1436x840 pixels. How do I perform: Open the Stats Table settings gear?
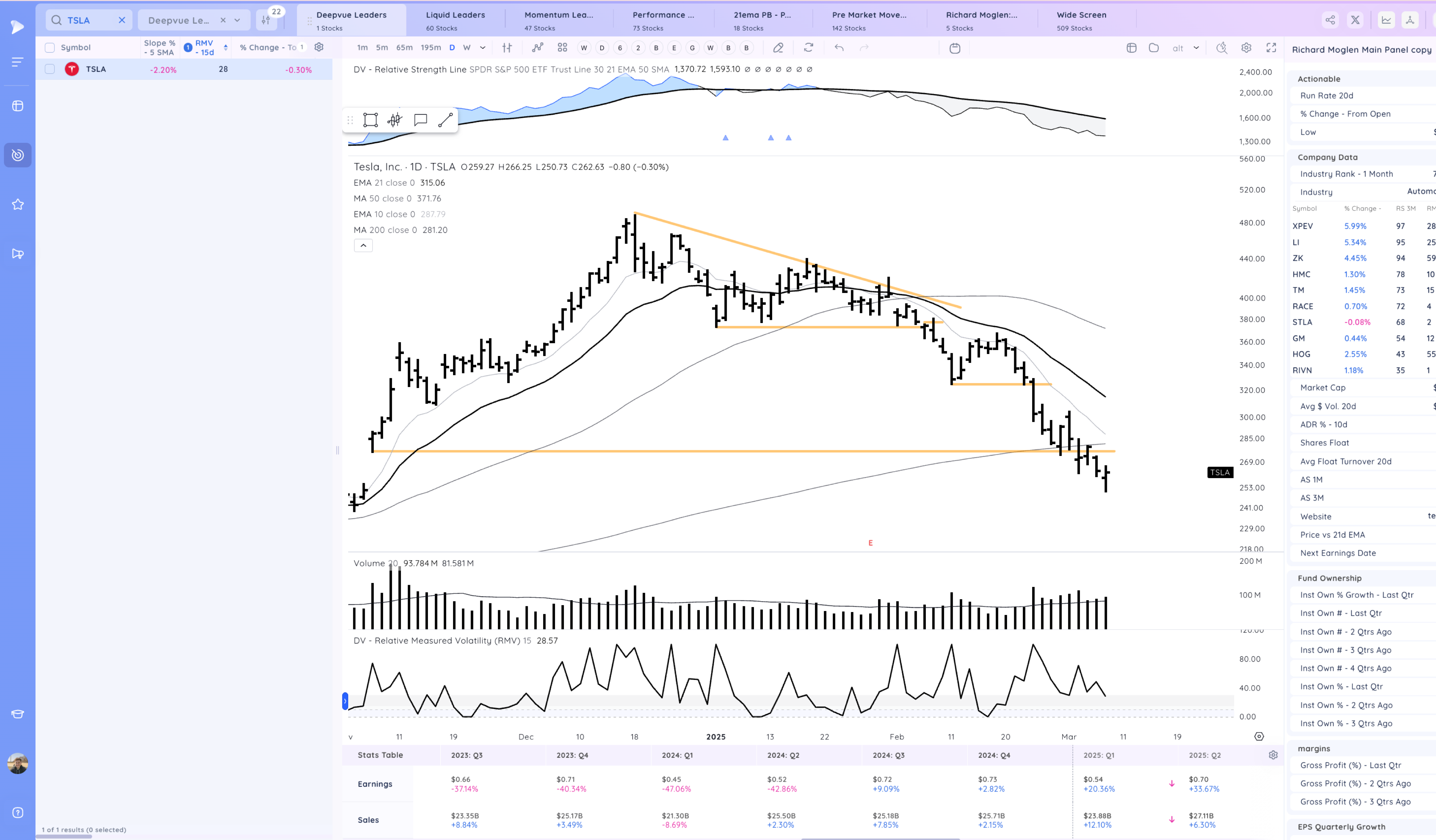pyautogui.click(x=1273, y=755)
